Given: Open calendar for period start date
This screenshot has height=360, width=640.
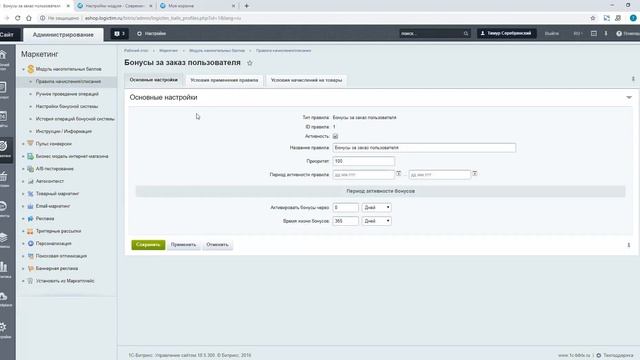Looking at the screenshot, I should (398, 174).
